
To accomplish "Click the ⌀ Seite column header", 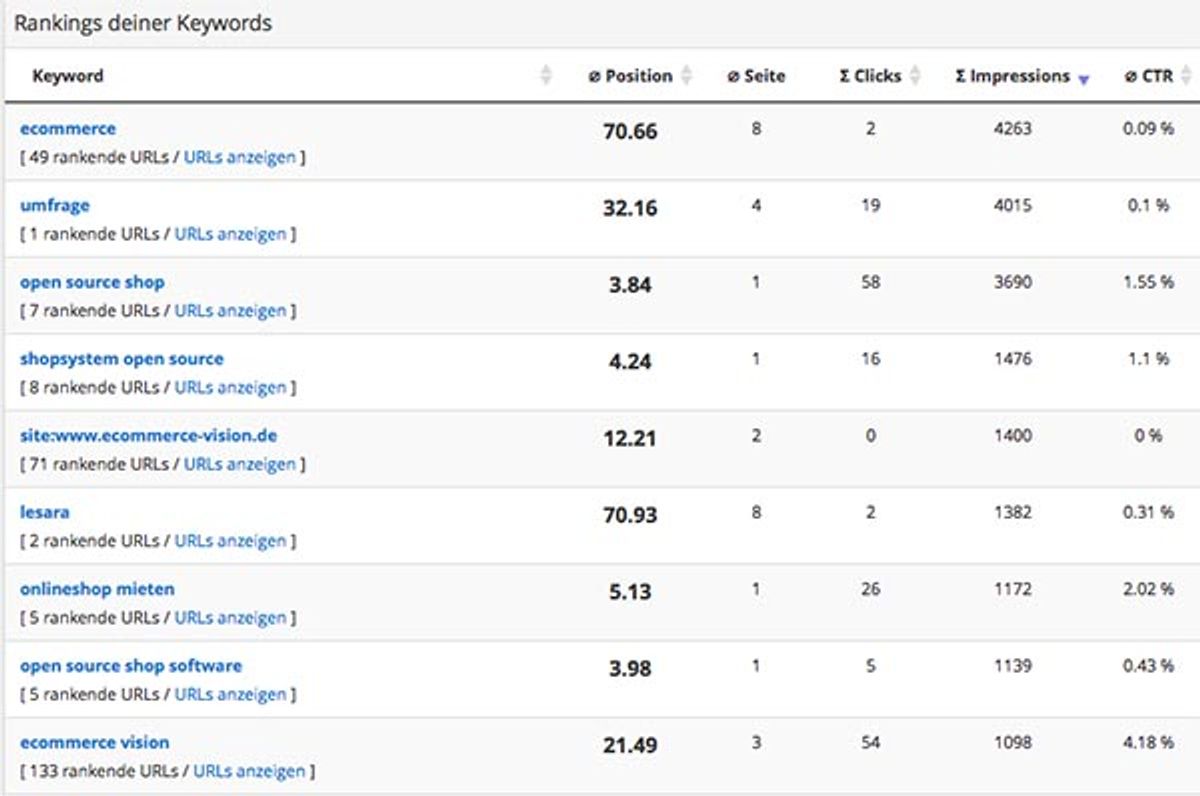I will click(x=756, y=76).
